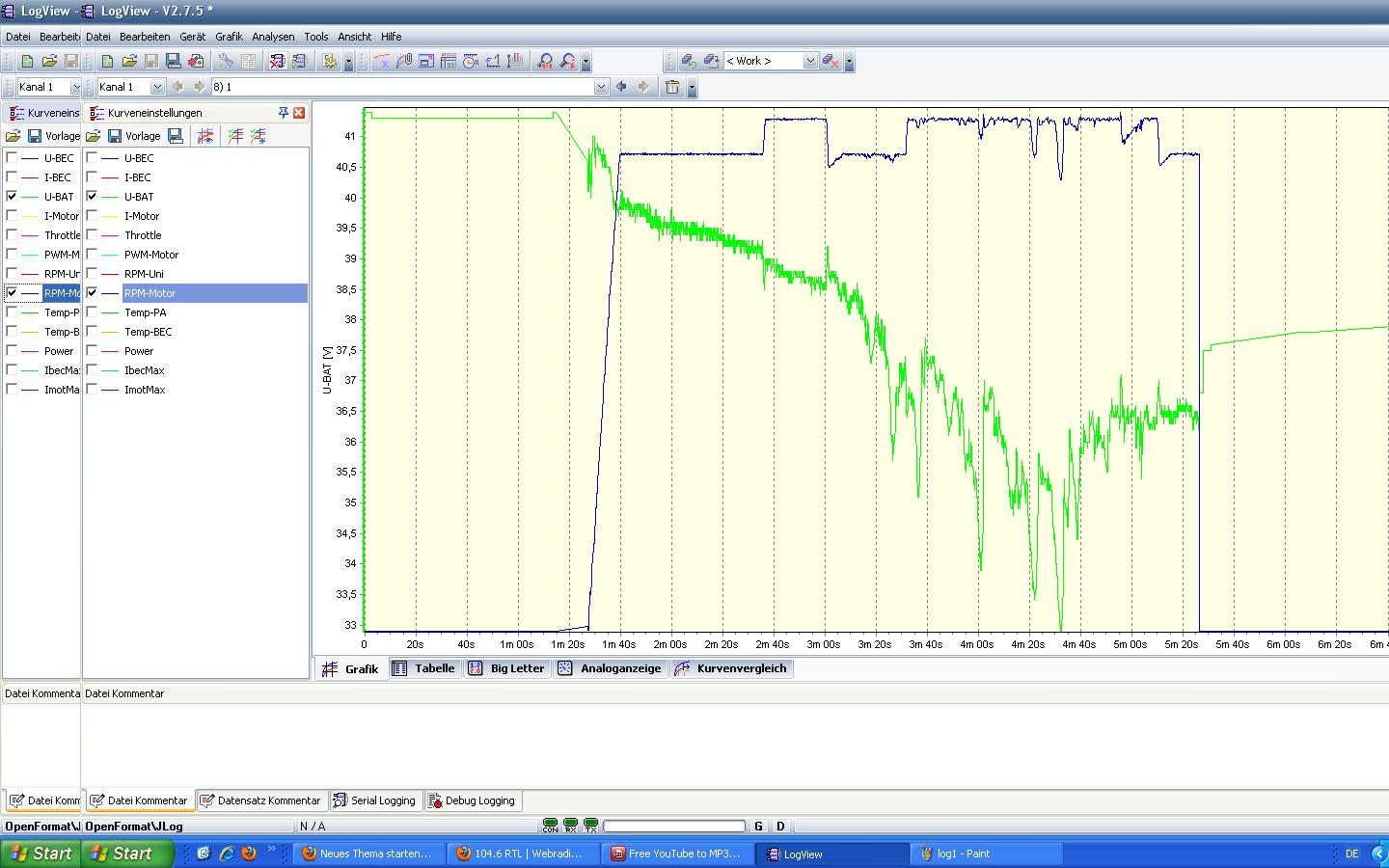Enable the U-BEC curve checkbox in front panel

tap(92, 158)
